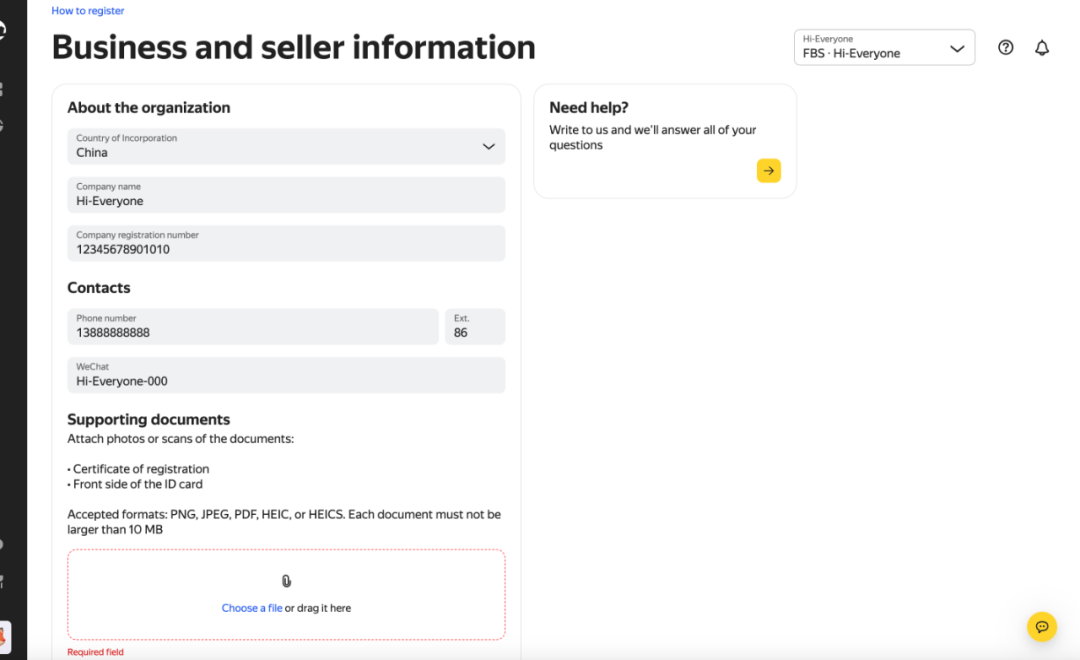
Task: Click the paperclip attachment icon
Action: (x=286, y=581)
